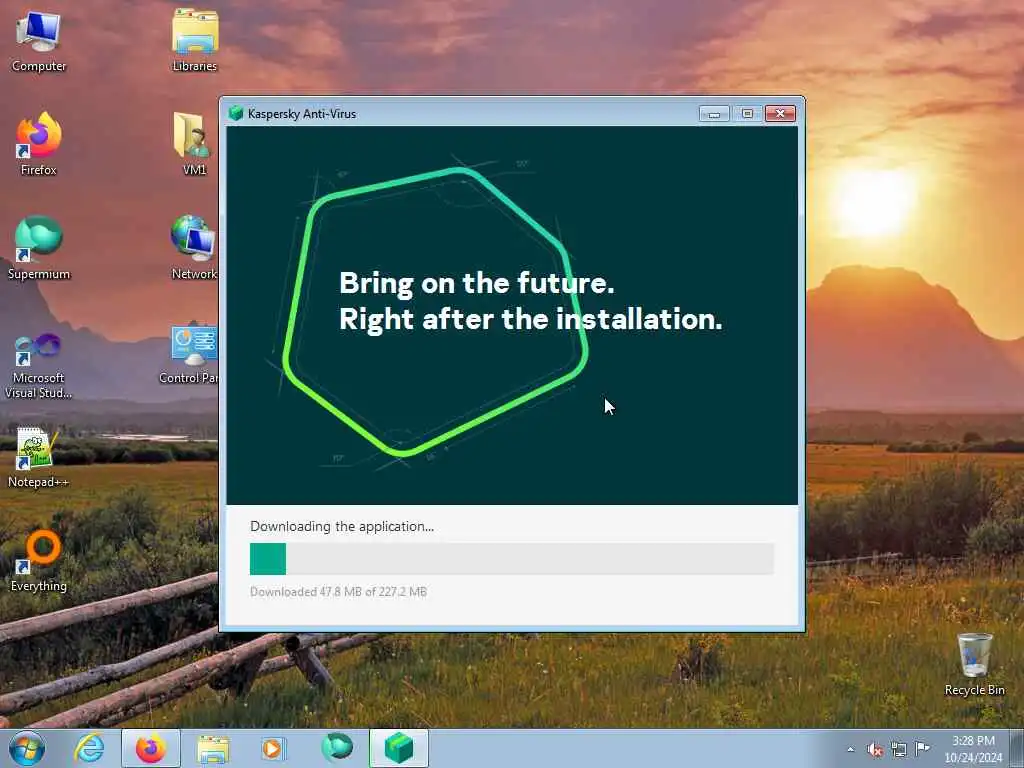This screenshot has height=768, width=1024.
Task: Open the clock showing 3:28 PM
Action: [973, 749]
